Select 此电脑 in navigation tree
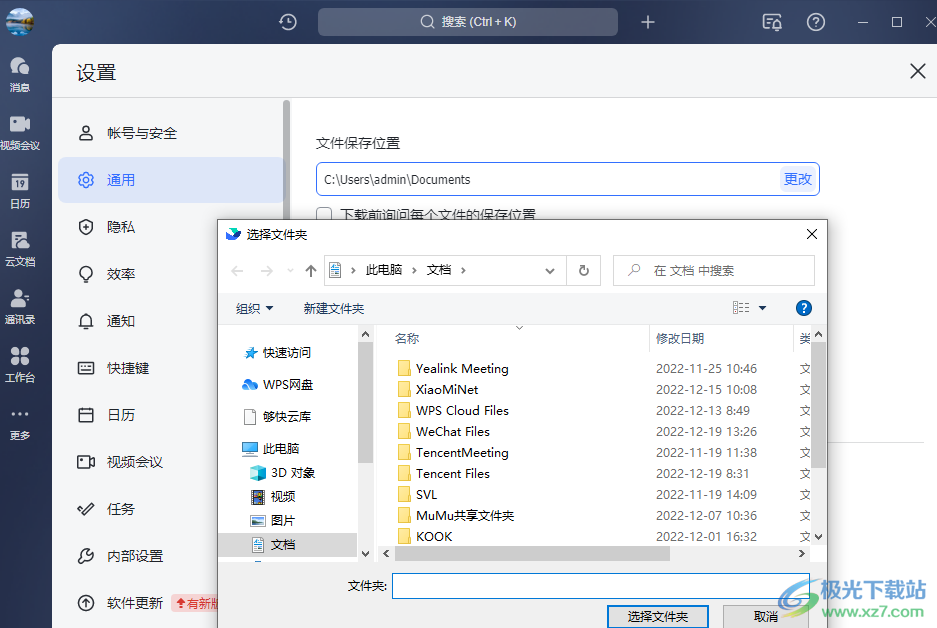 pyautogui.click(x=270, y=448)
